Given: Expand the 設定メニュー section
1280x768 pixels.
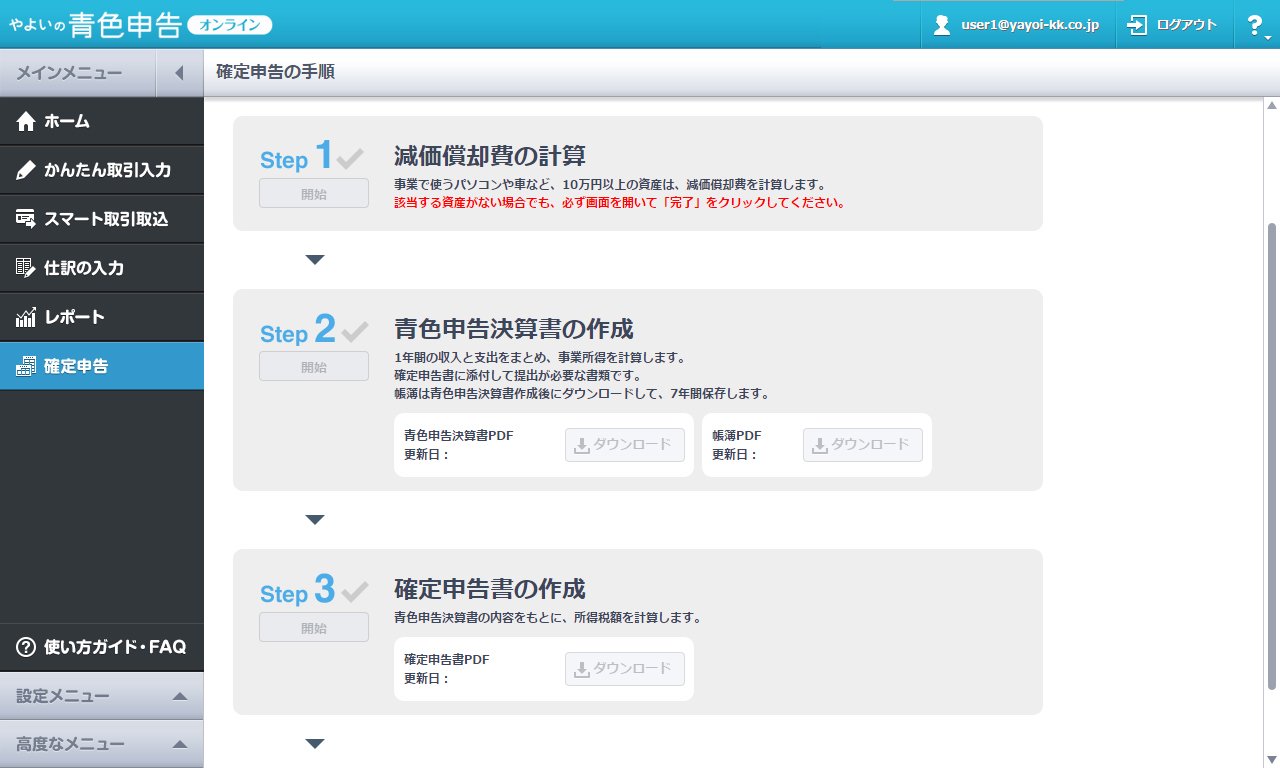Looking at the screenshot, I should click(102, 696).
